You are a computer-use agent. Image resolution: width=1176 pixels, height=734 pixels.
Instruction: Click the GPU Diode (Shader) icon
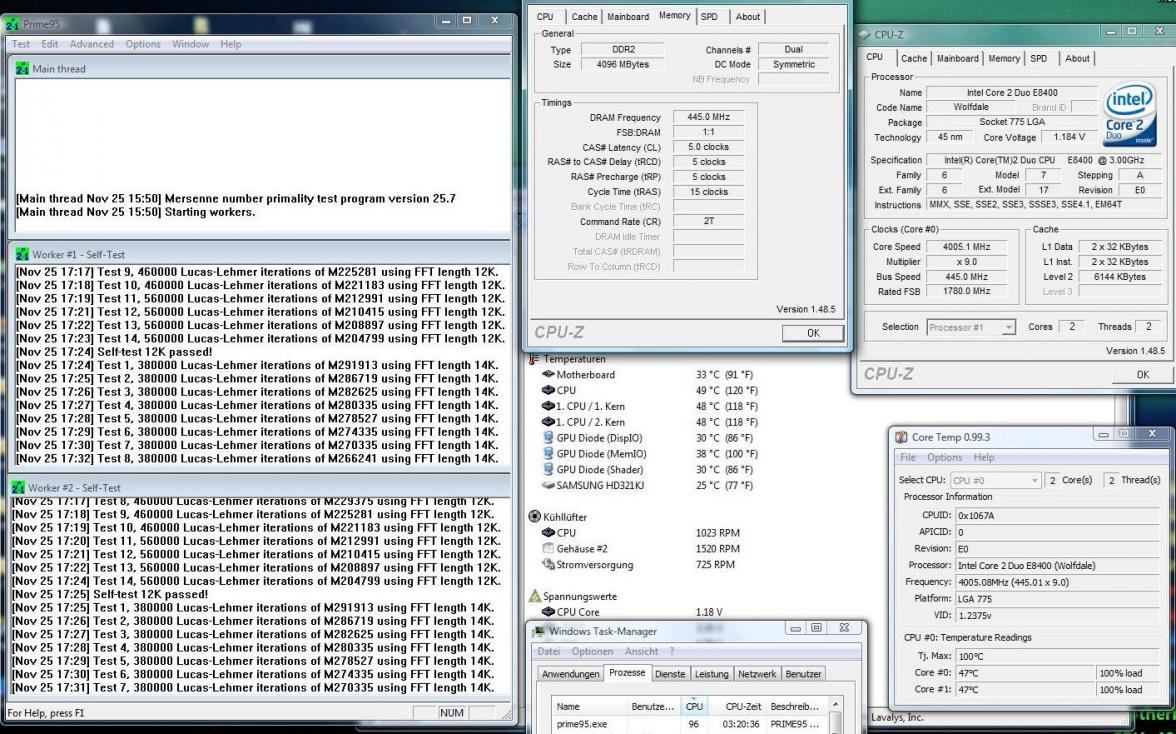[548, 469]
